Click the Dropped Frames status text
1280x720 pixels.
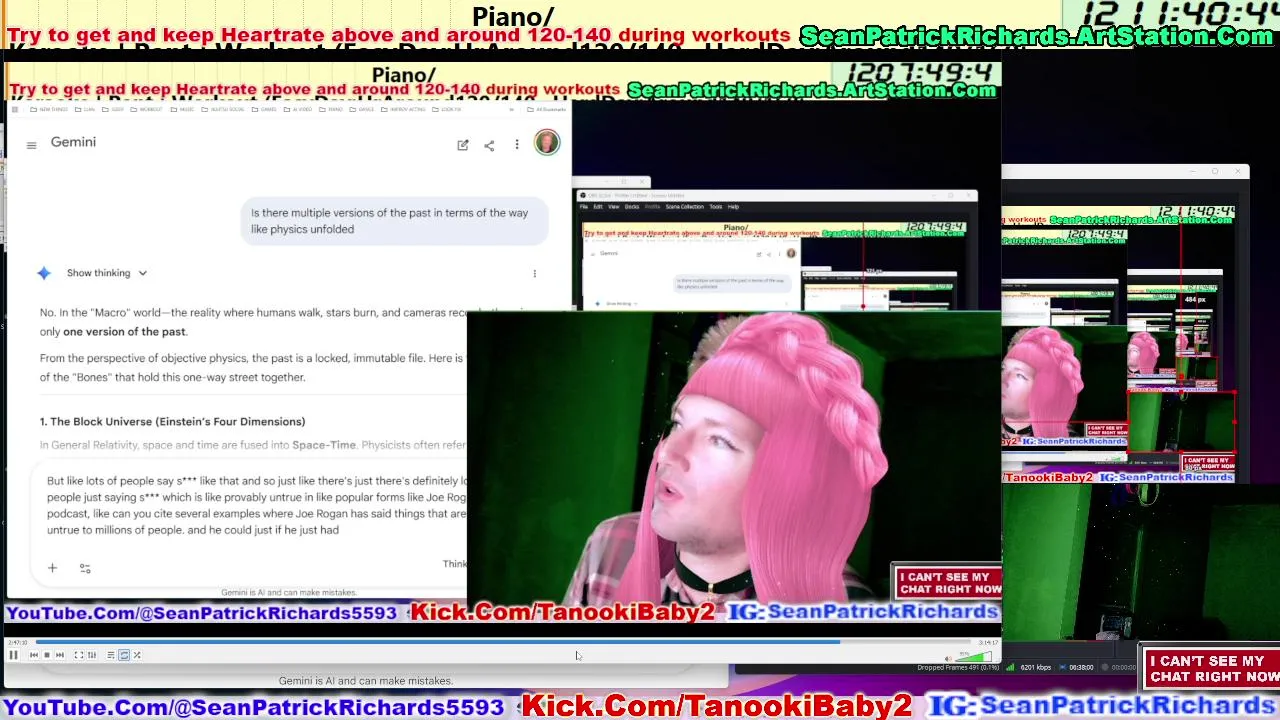958,668
